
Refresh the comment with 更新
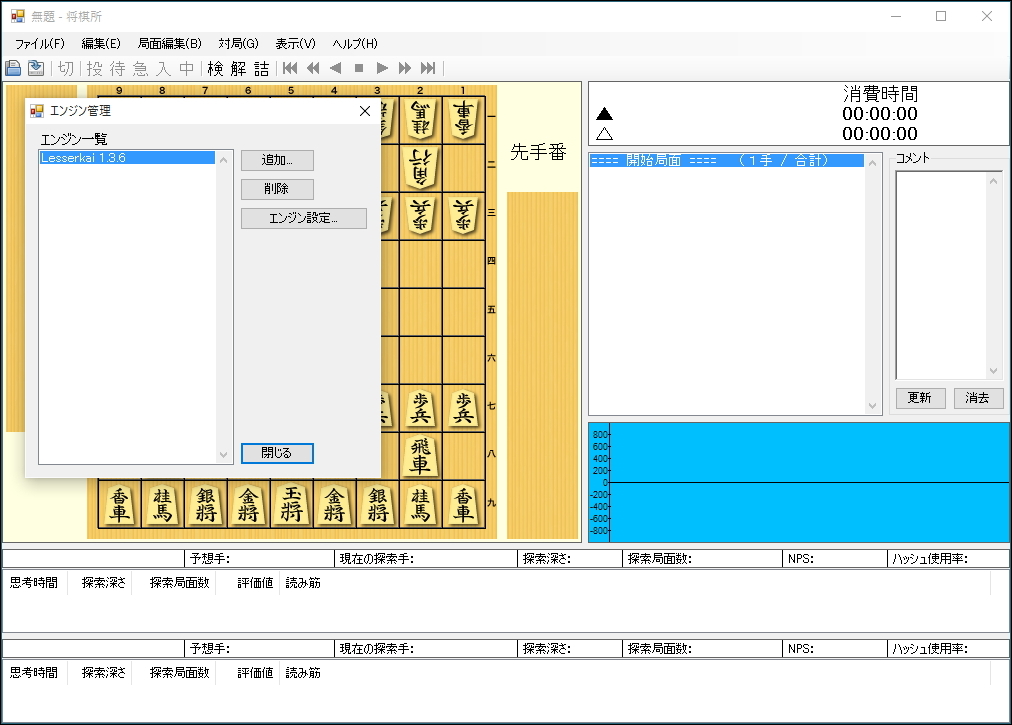click(919, 397)
